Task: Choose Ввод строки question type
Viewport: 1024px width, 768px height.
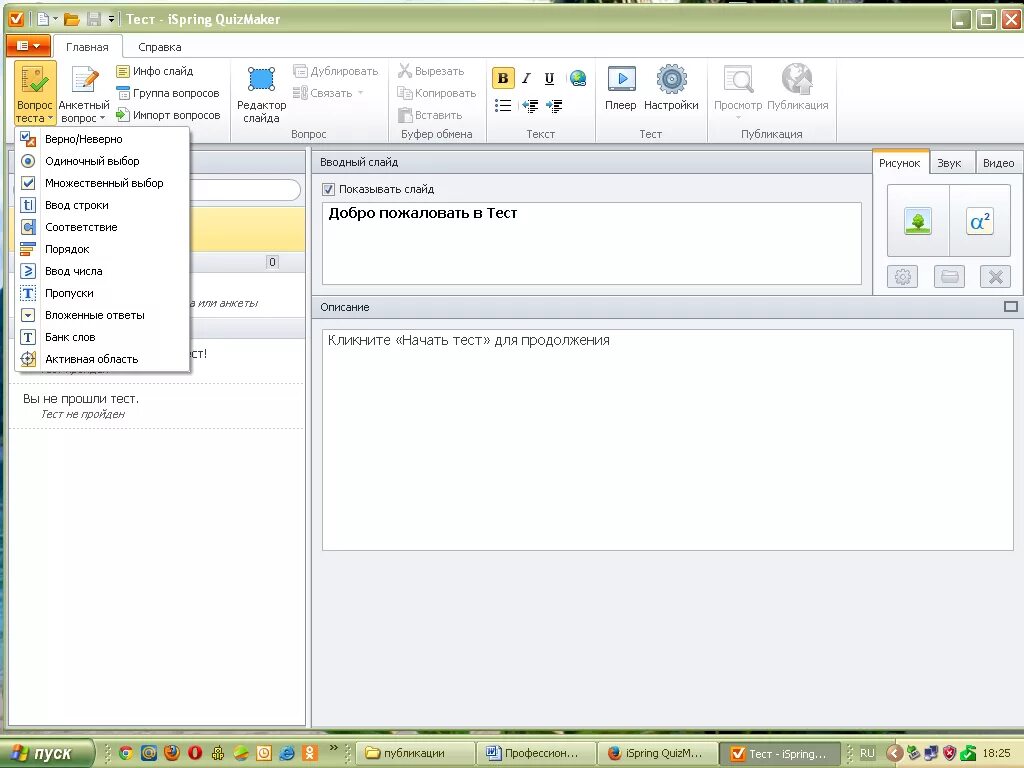Action: click(103, 205)
